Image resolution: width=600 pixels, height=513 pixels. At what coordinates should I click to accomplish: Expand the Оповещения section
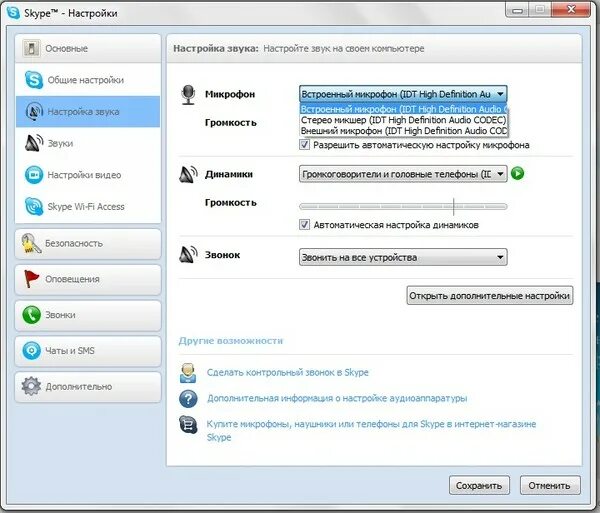[x=88, y=279]
